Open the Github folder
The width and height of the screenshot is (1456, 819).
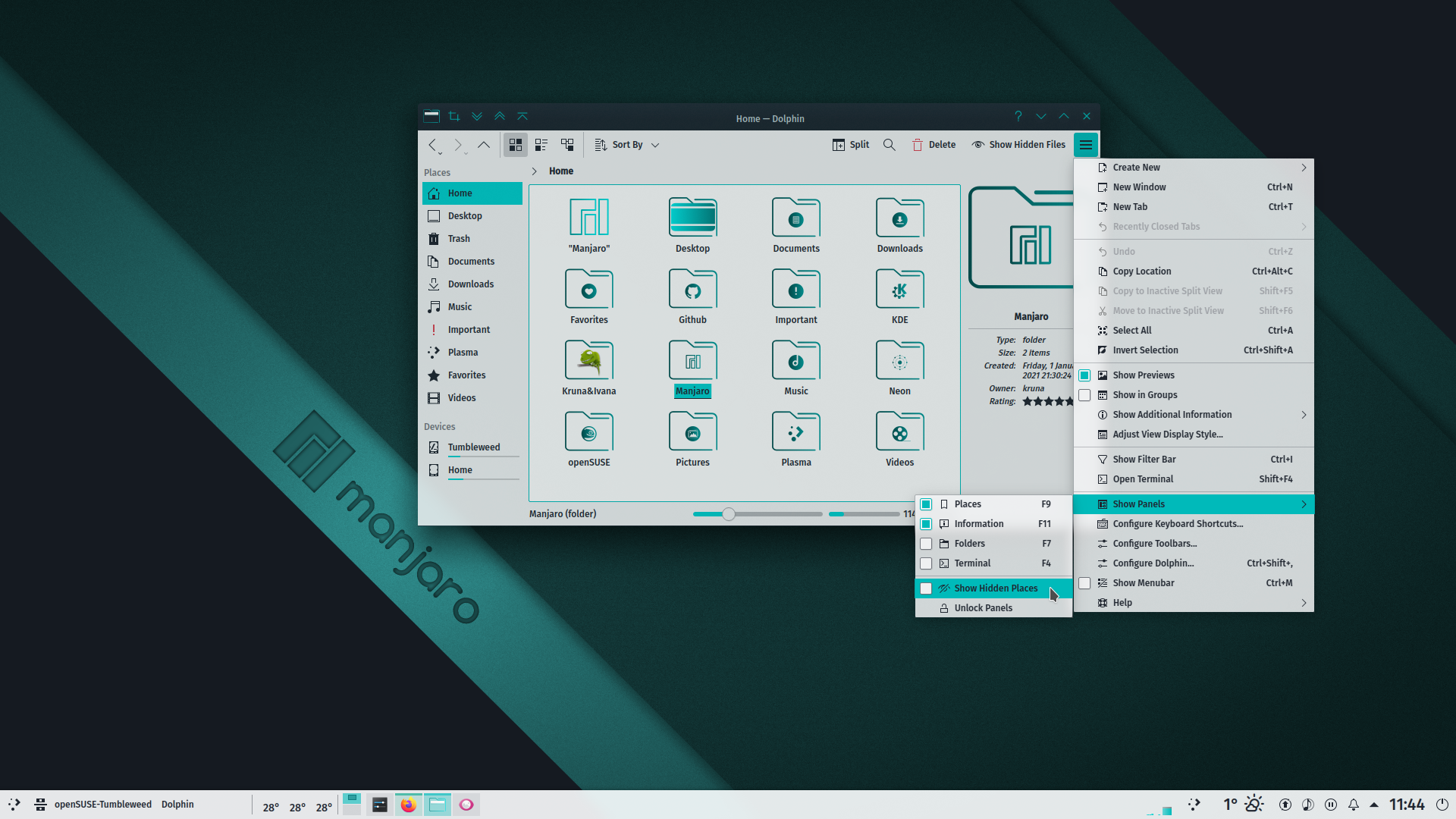click(692, 297)
